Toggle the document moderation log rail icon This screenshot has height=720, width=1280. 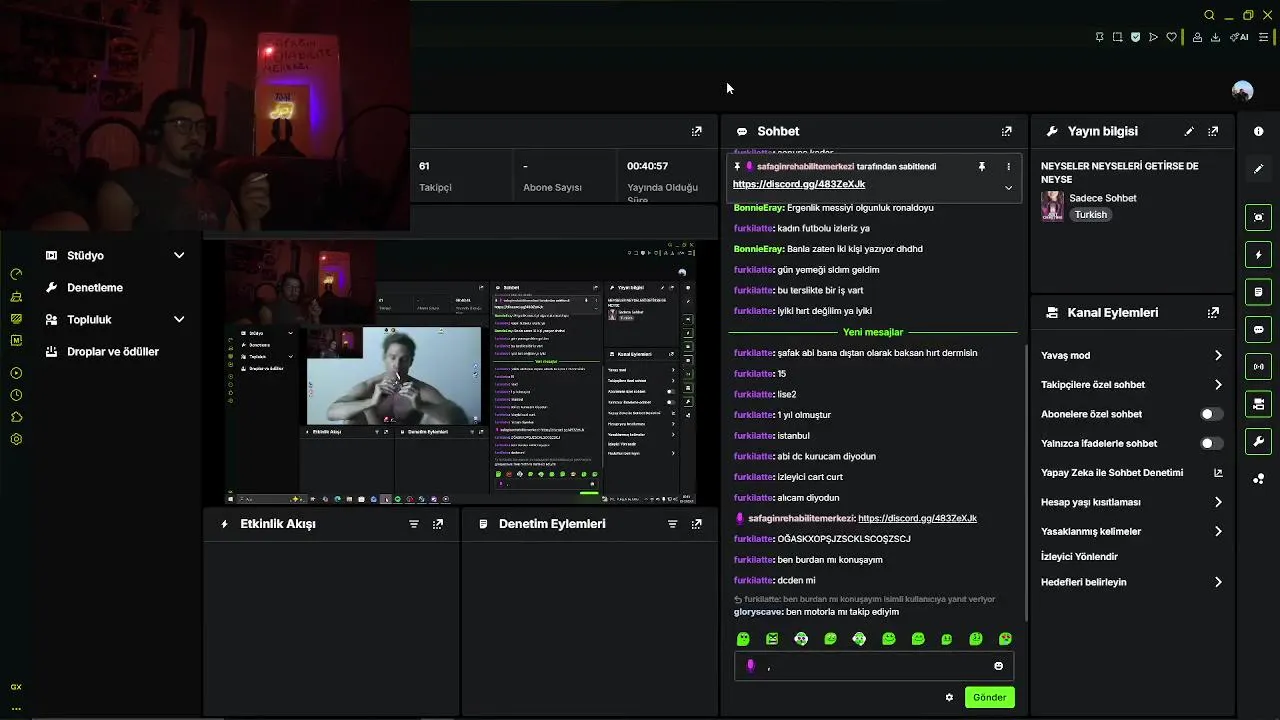[1258, 292]
